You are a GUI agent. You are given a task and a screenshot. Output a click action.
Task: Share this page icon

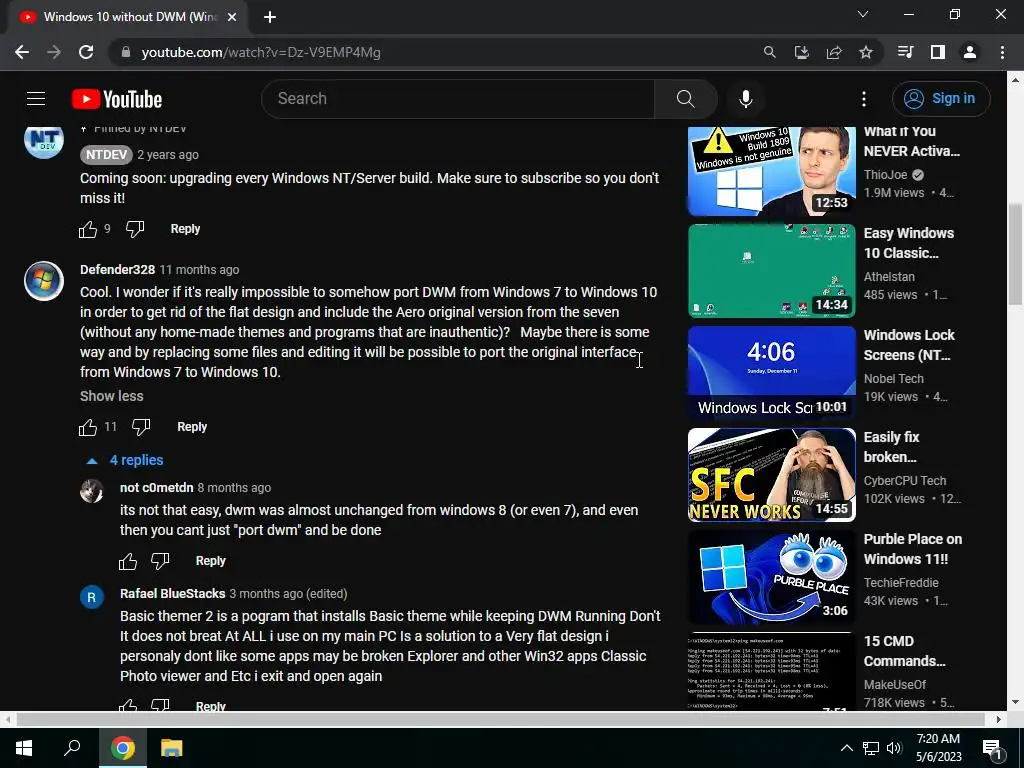coord(834,52)
